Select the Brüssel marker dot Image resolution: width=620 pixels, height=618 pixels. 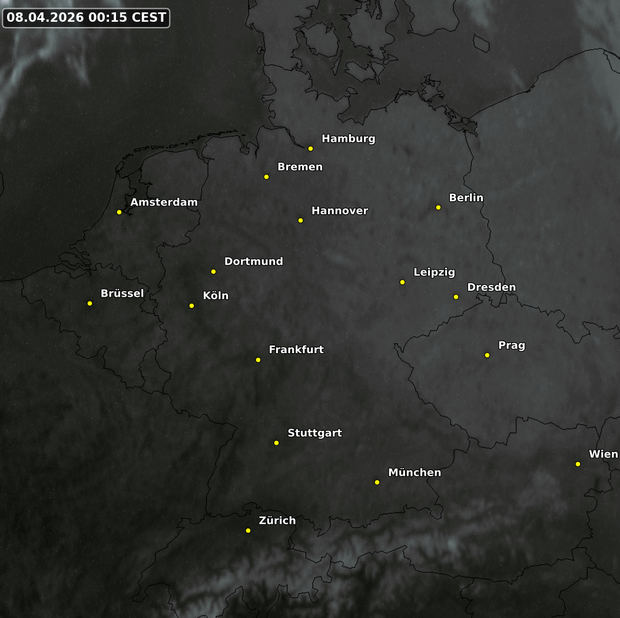click(90, 304)
